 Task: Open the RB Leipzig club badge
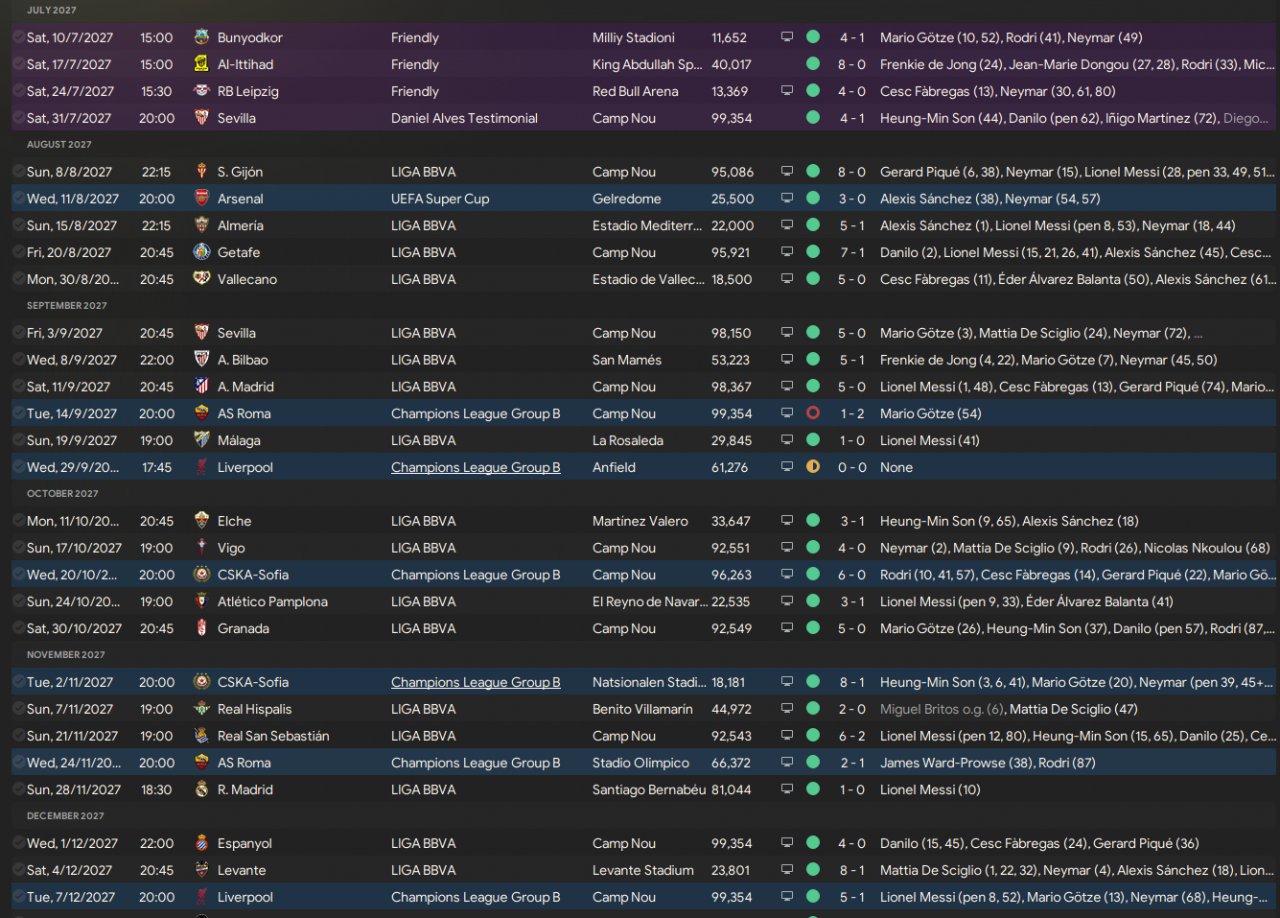tap(202, 92)
